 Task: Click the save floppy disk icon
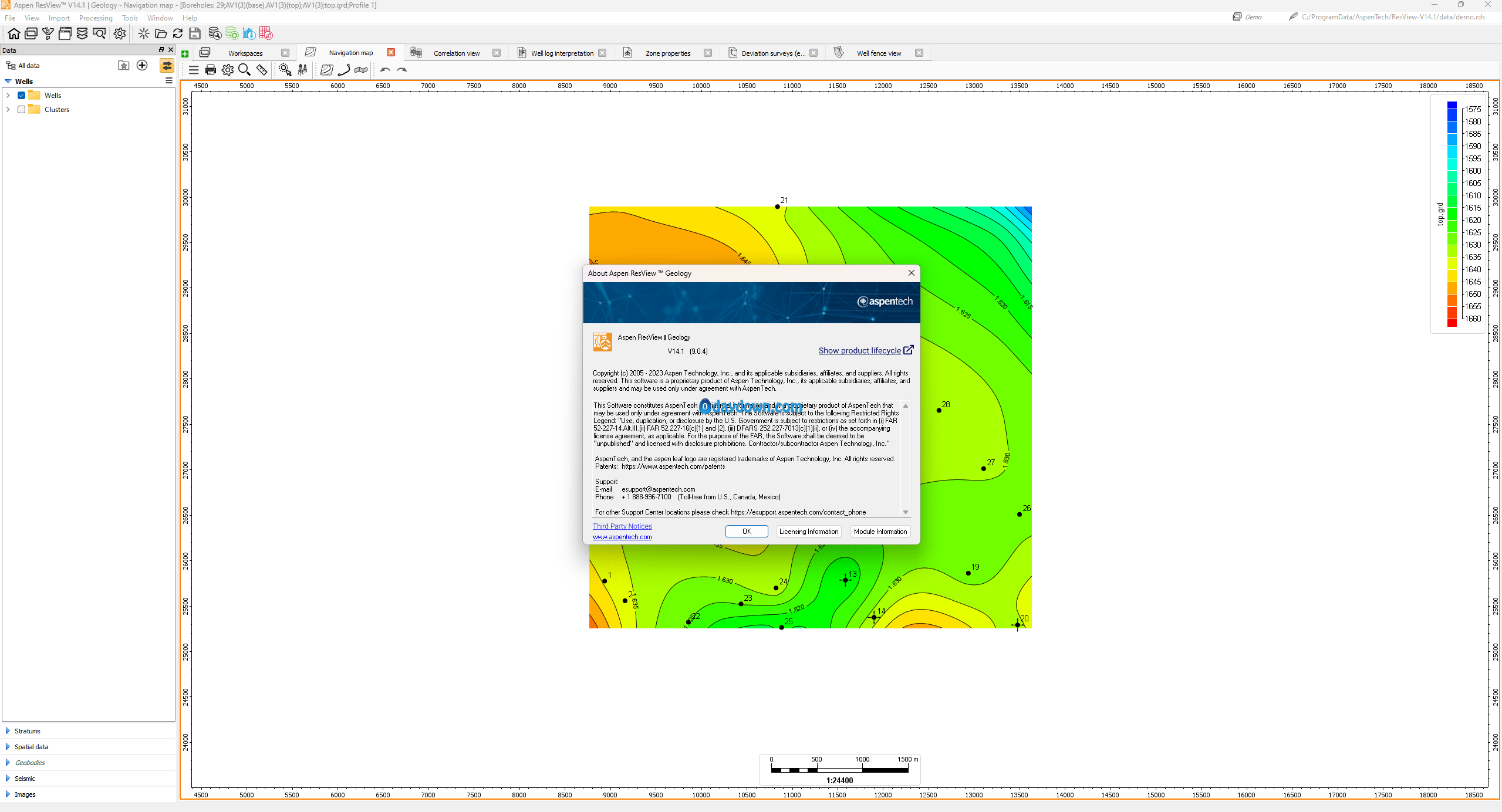click(195, 33)
